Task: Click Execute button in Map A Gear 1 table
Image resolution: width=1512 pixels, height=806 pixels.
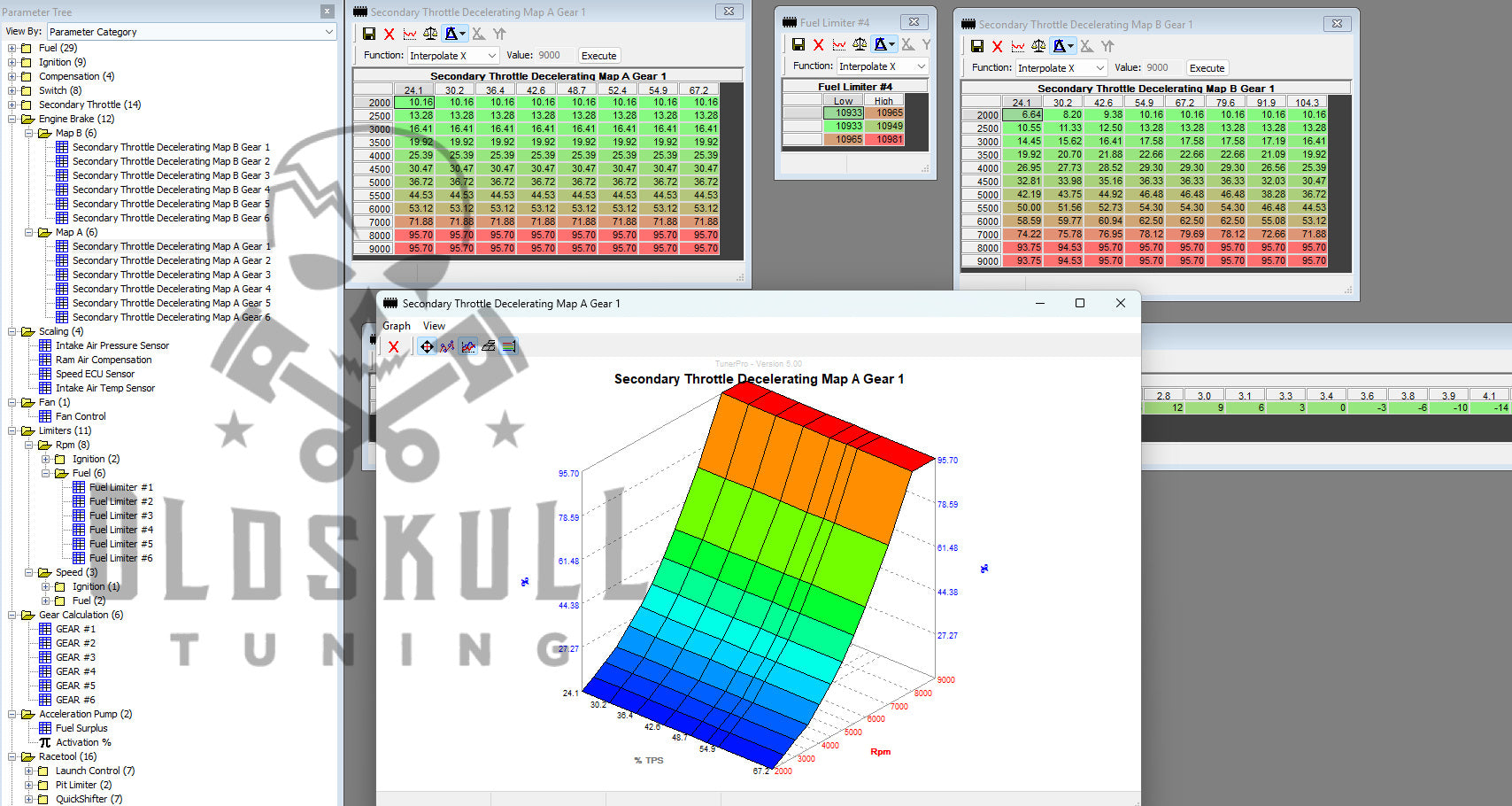Action: click(x=599, y=56)
